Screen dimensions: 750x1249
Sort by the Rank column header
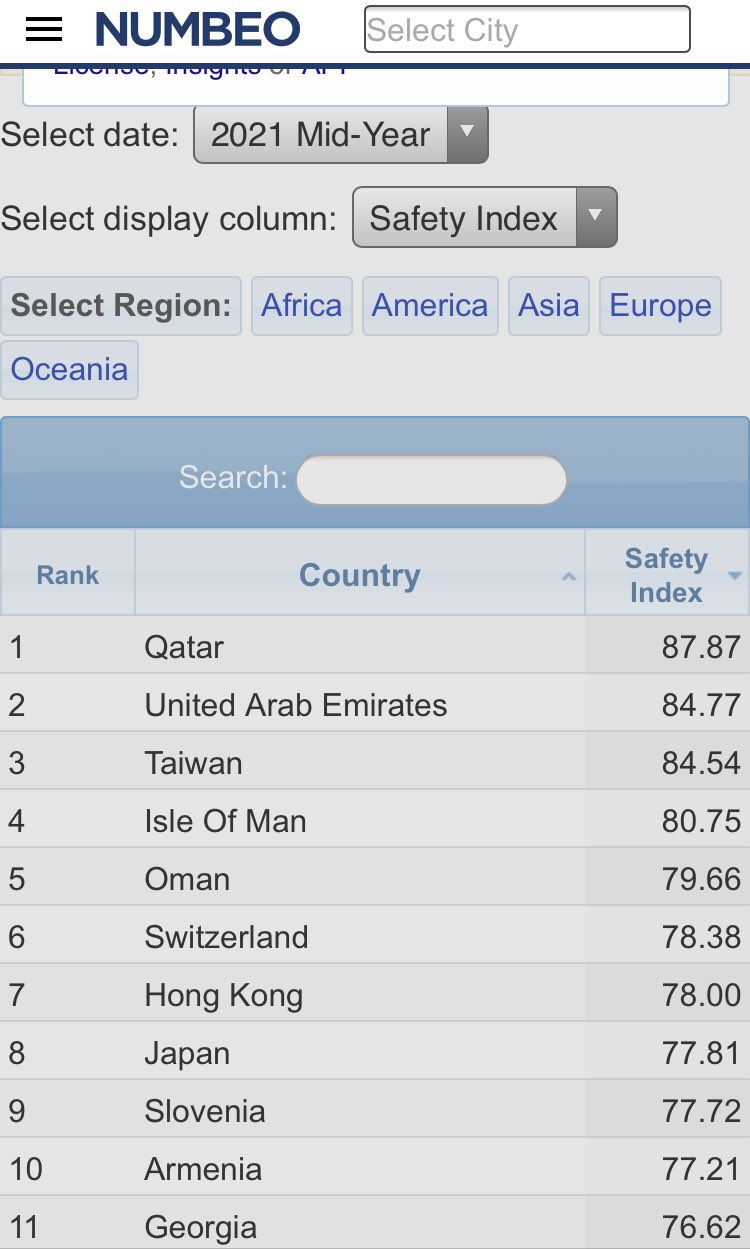68,573
